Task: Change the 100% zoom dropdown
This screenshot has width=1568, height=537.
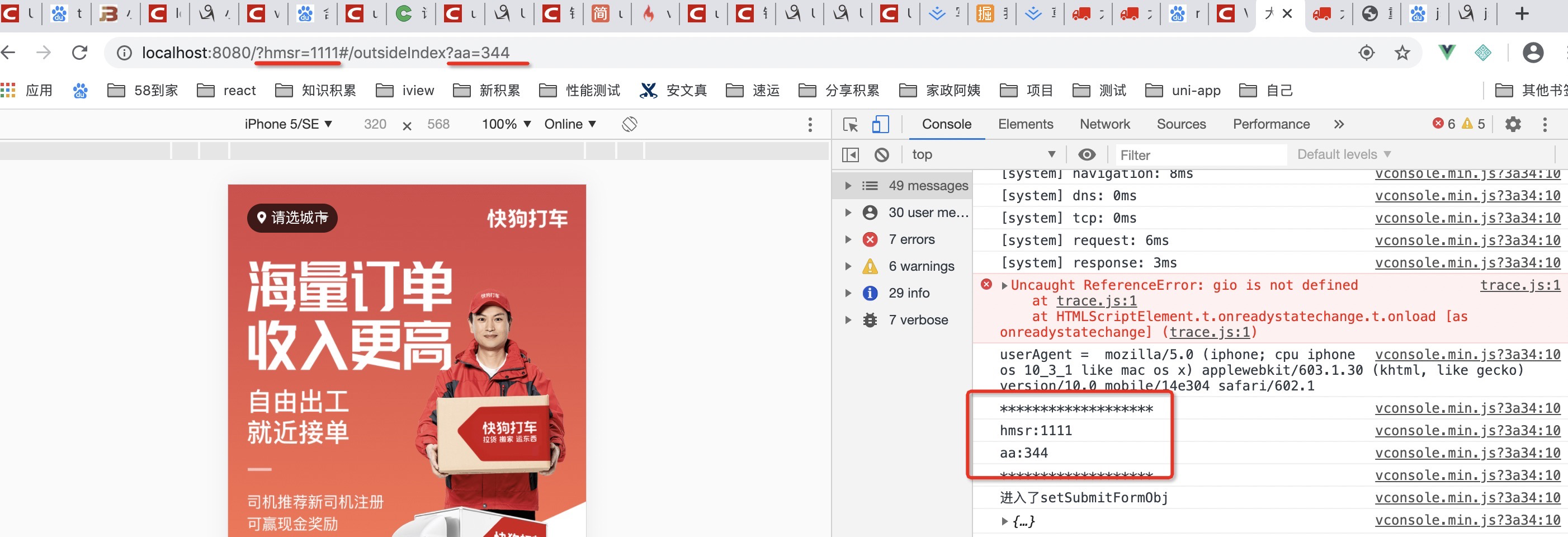Action: click(507, 124)
